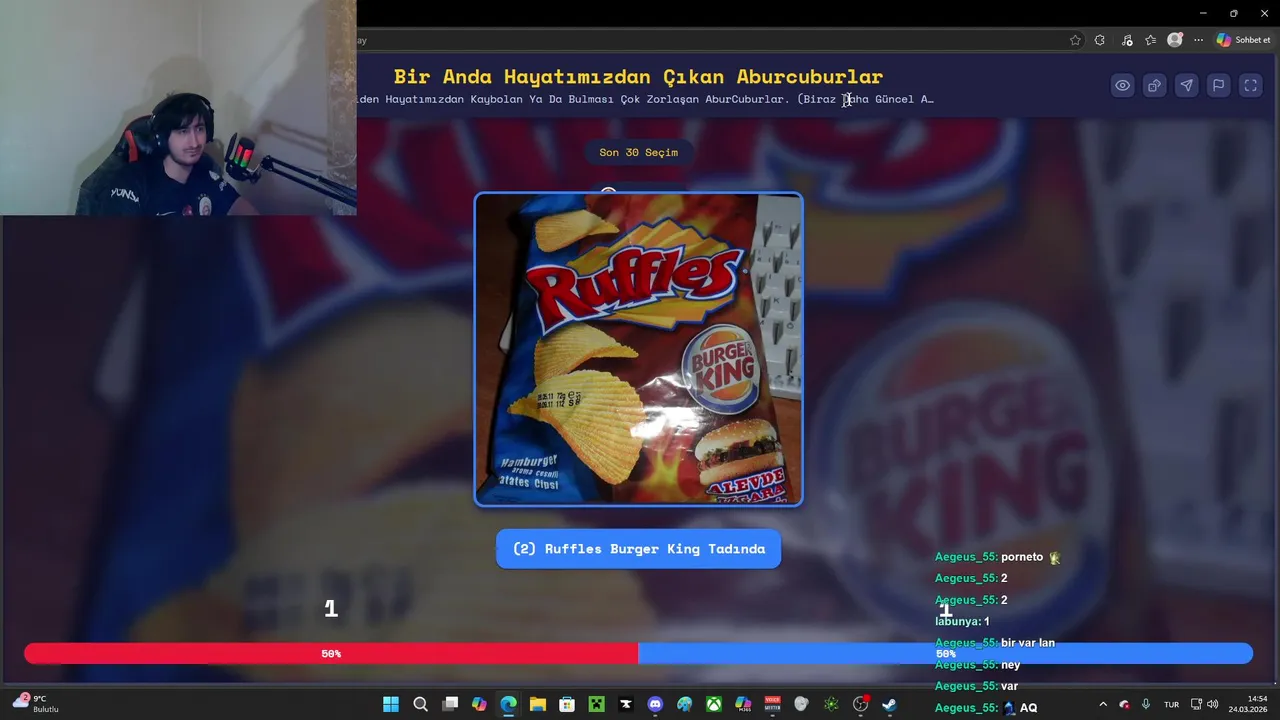This screenshot has height=720, width=1280.
Task: Click chat message 'Aegeus_55: porneto'
Action: [997, 557]
